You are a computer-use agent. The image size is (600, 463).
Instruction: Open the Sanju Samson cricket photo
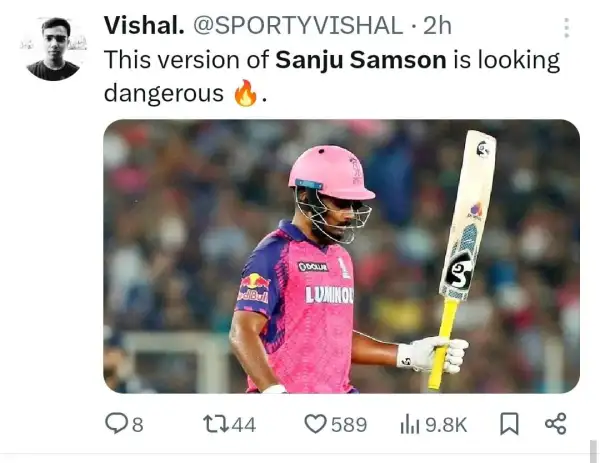coord(341,256)
